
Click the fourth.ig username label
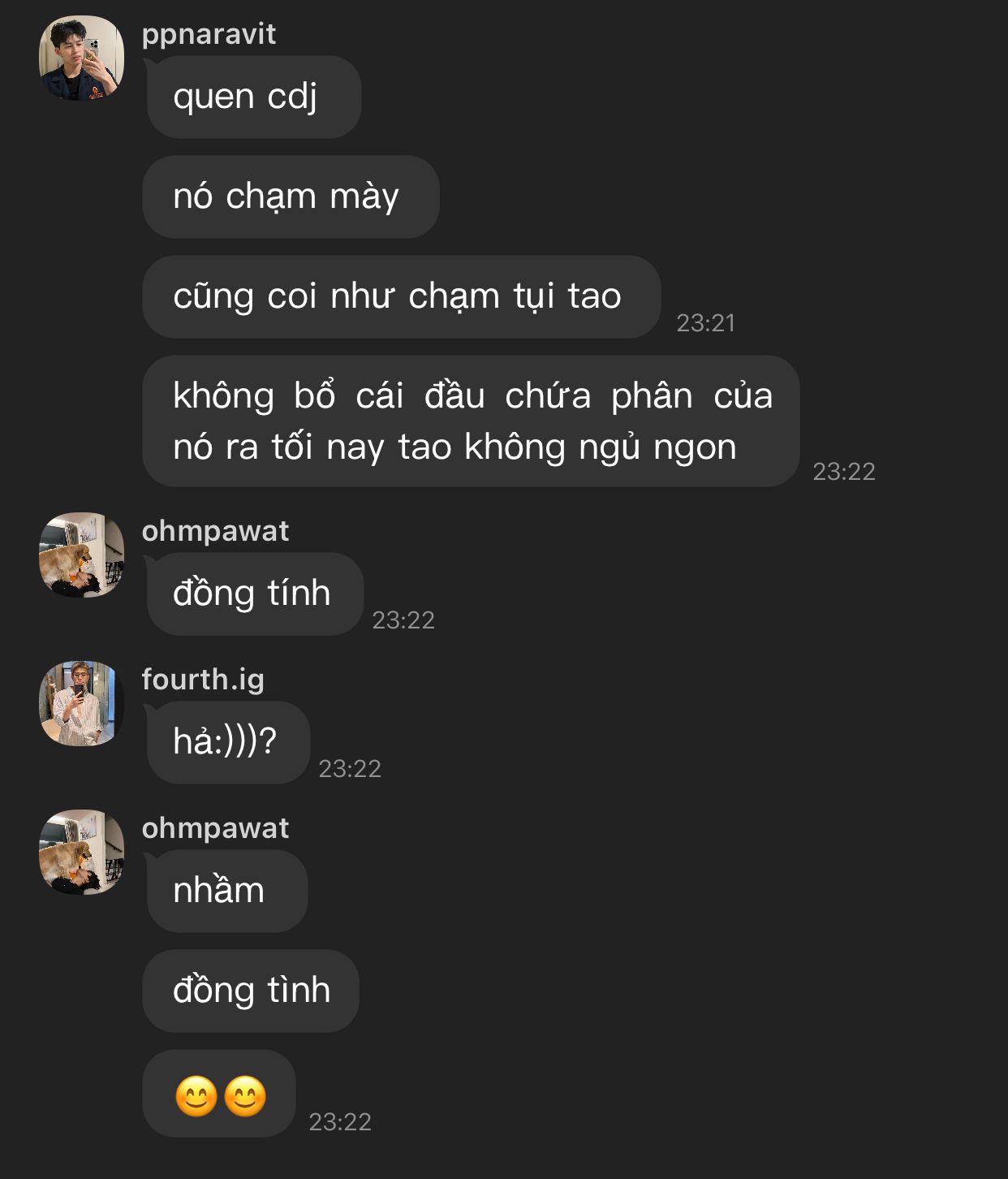203,679
